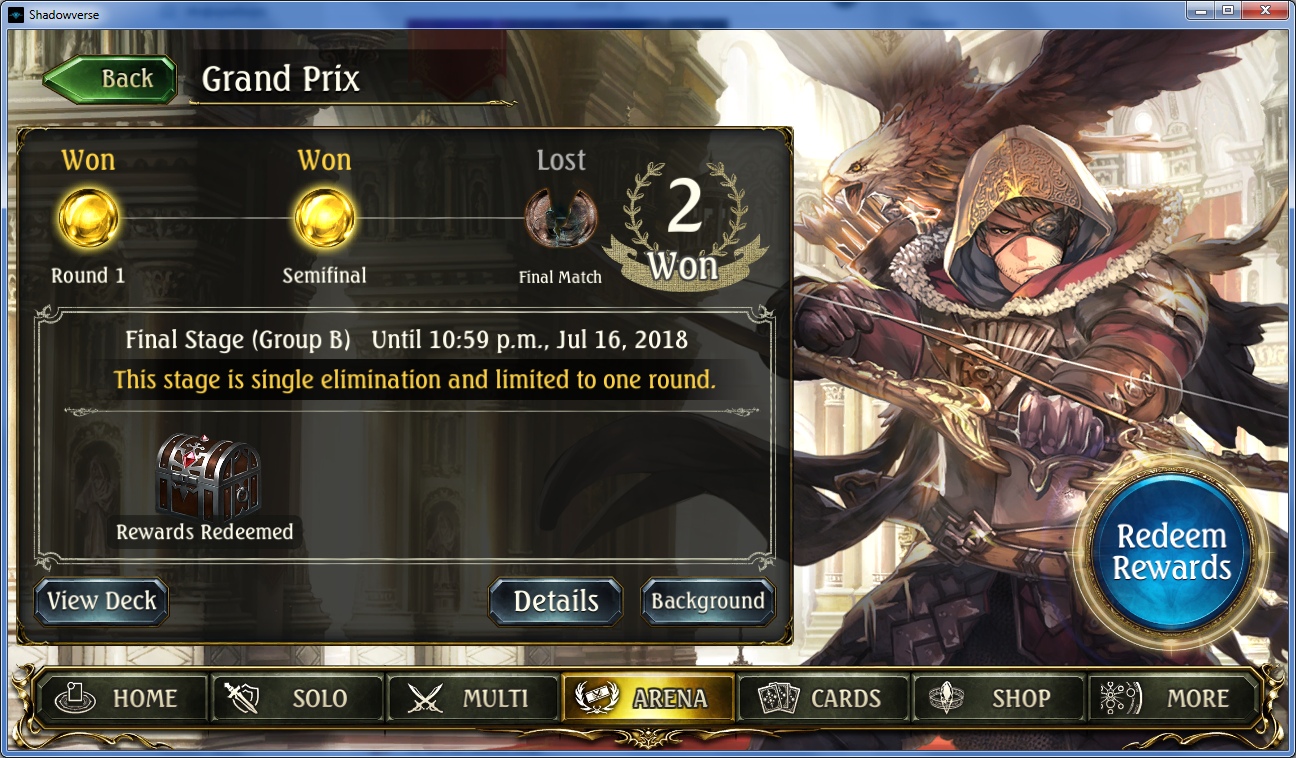Go back using the green Back button
Image resolution: width=1296 pixels, height=758 pixels.
pos(110,79)
